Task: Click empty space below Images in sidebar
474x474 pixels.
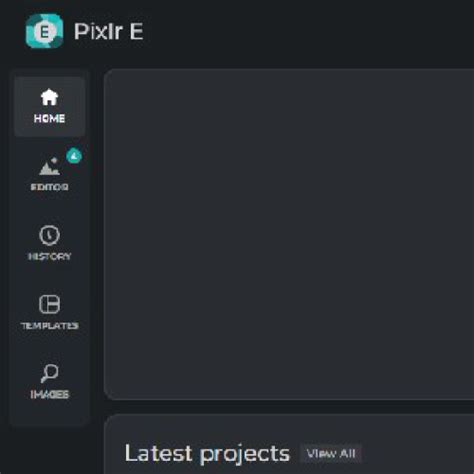Action: 49,413
